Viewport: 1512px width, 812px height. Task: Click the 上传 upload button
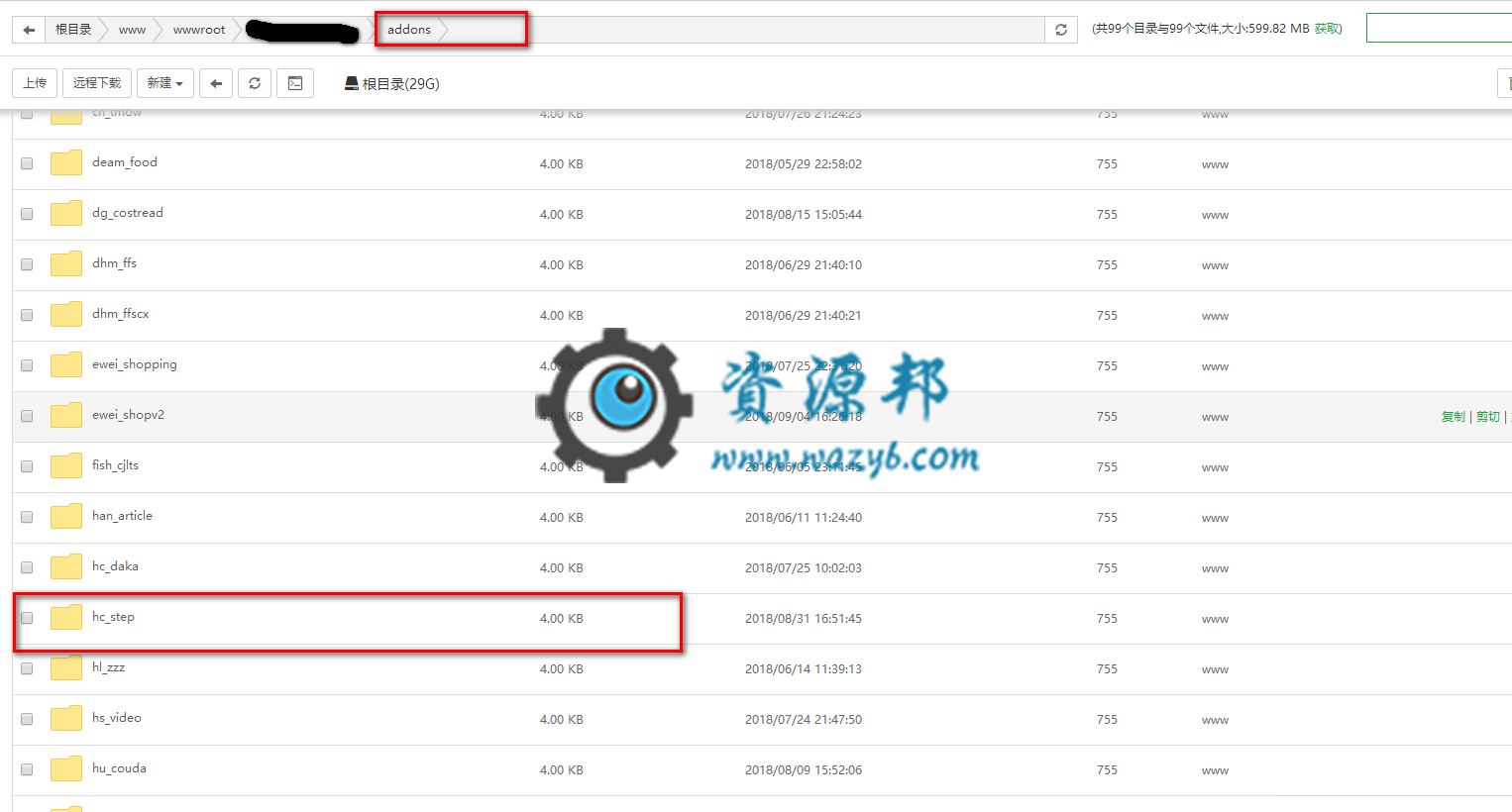click(35, 83)
